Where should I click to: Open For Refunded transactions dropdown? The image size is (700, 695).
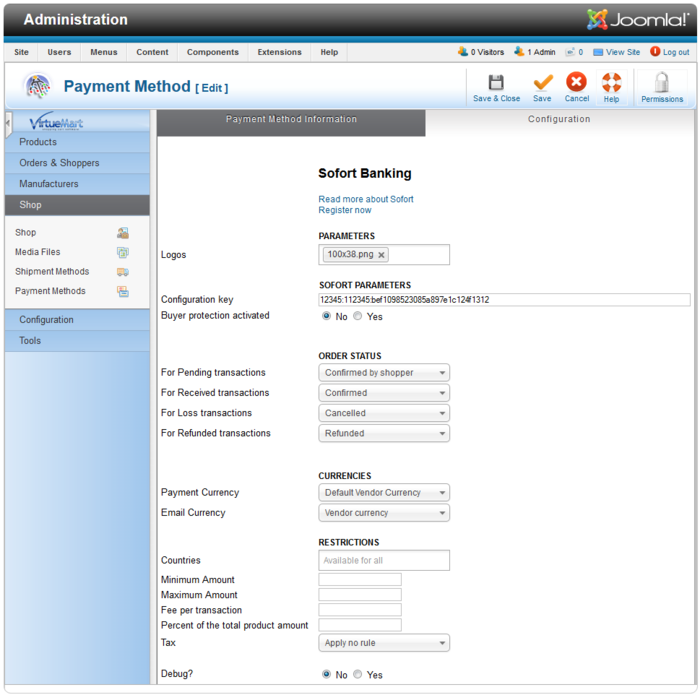(x=384, y=433)
